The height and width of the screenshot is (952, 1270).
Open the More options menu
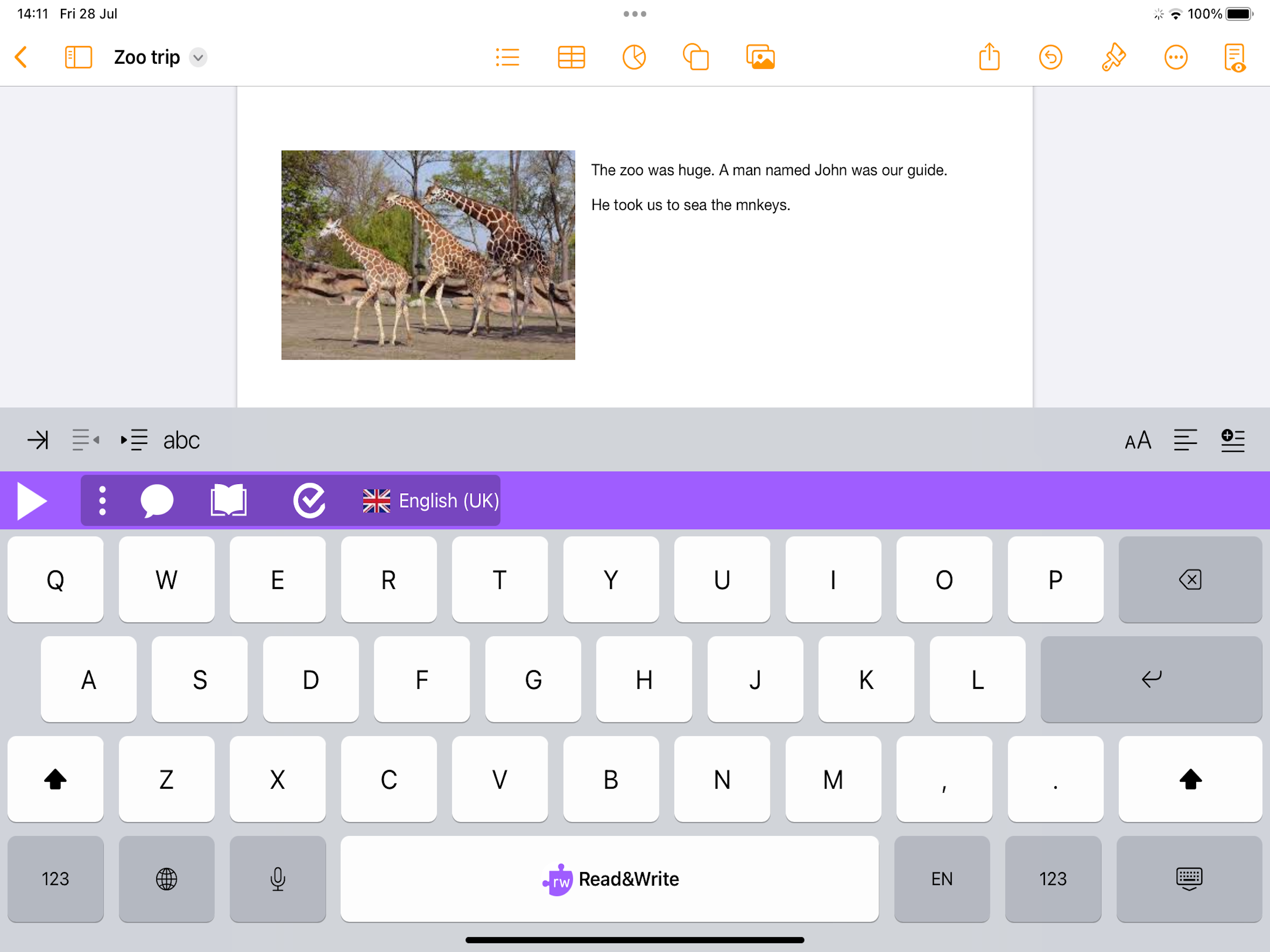click(x=1176, y=58)
